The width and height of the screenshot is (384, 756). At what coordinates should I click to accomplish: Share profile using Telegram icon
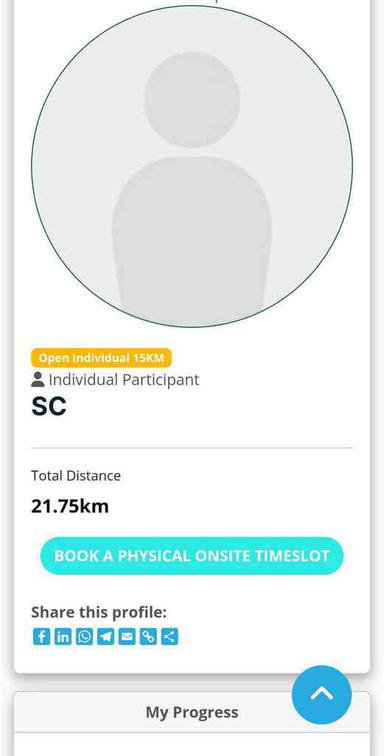[106, 636]
